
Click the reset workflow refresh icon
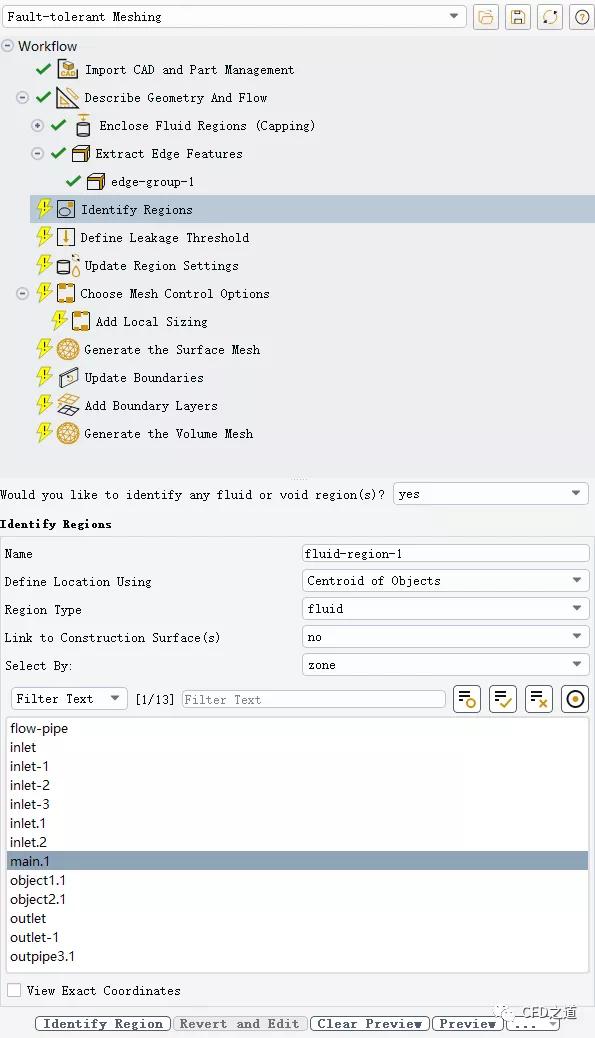pos(550,17)
